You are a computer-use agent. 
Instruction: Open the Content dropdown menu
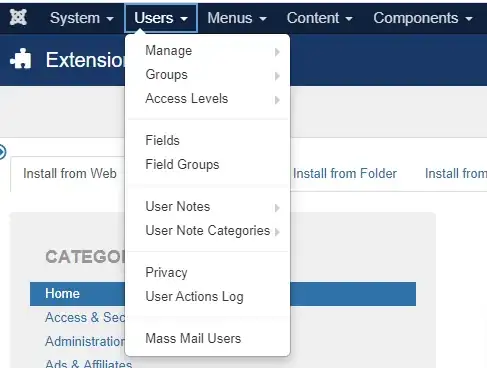click(319, 18)
